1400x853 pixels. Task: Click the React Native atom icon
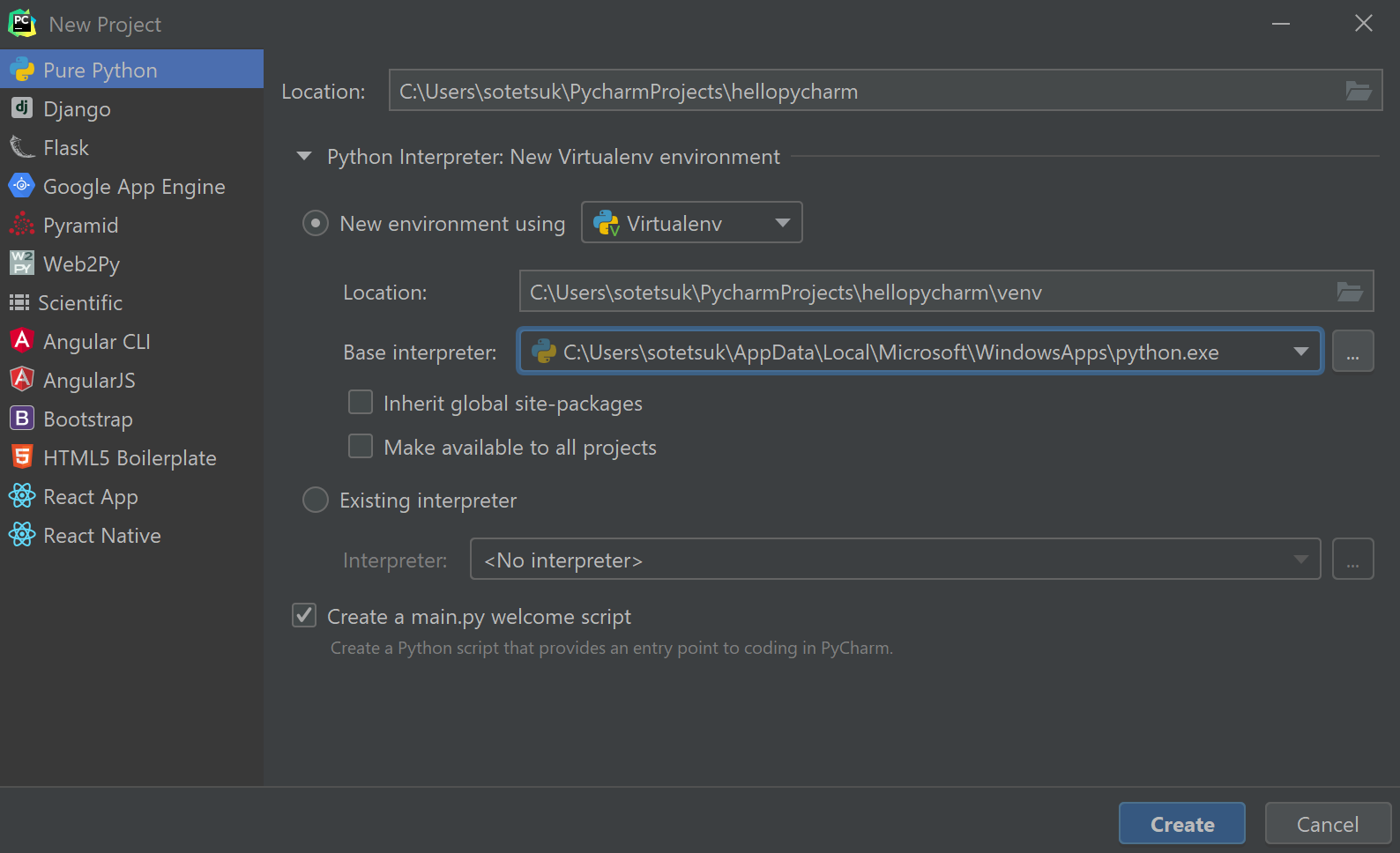click(22, 534)
